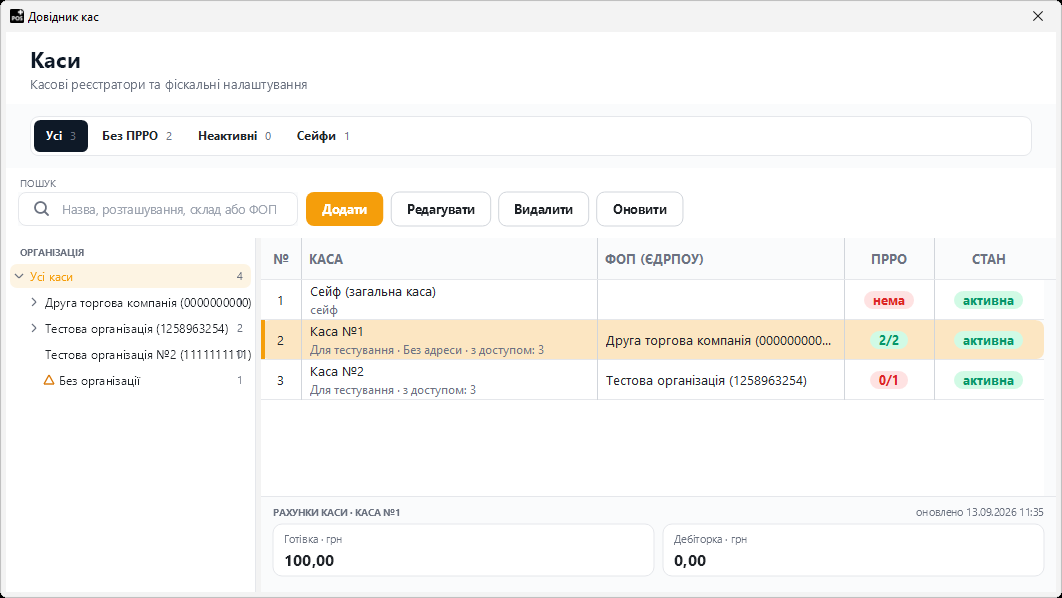Click the 2/2 ПРРО badge
This screenshot has width=1062, height=598.
pyautogui.click(x=889, y=340)
